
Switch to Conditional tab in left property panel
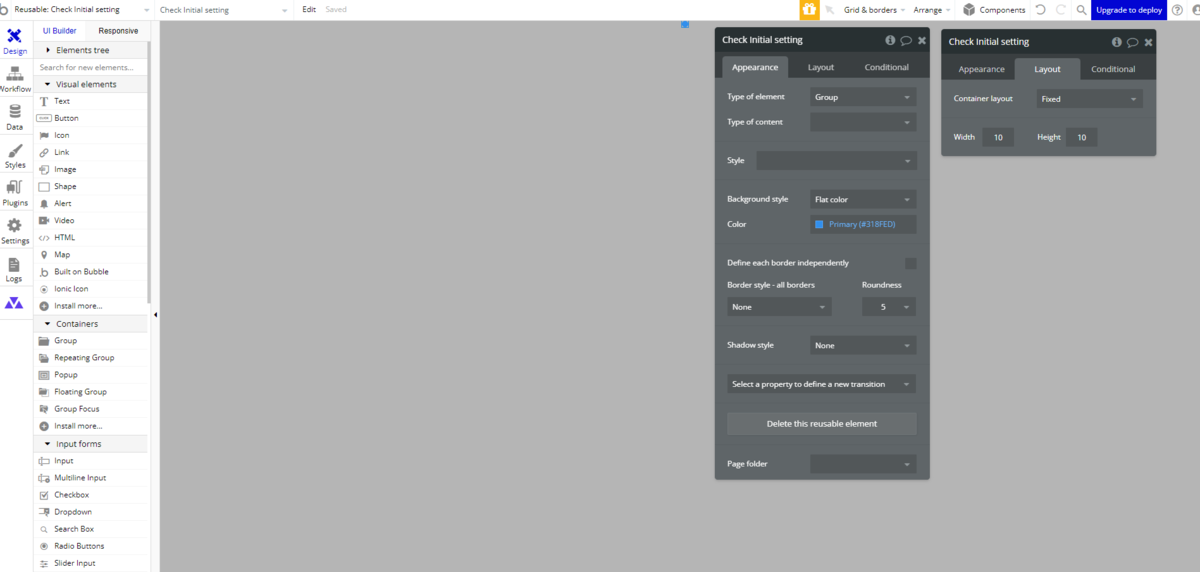887,67
